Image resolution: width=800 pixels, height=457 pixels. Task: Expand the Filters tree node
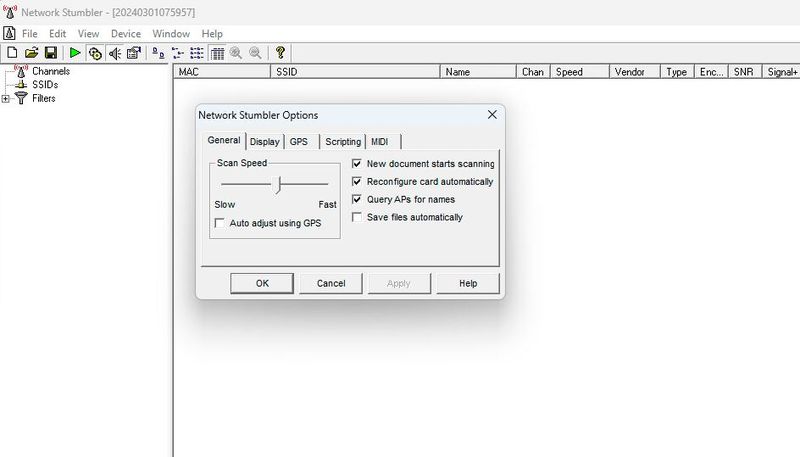click(5, 98)
